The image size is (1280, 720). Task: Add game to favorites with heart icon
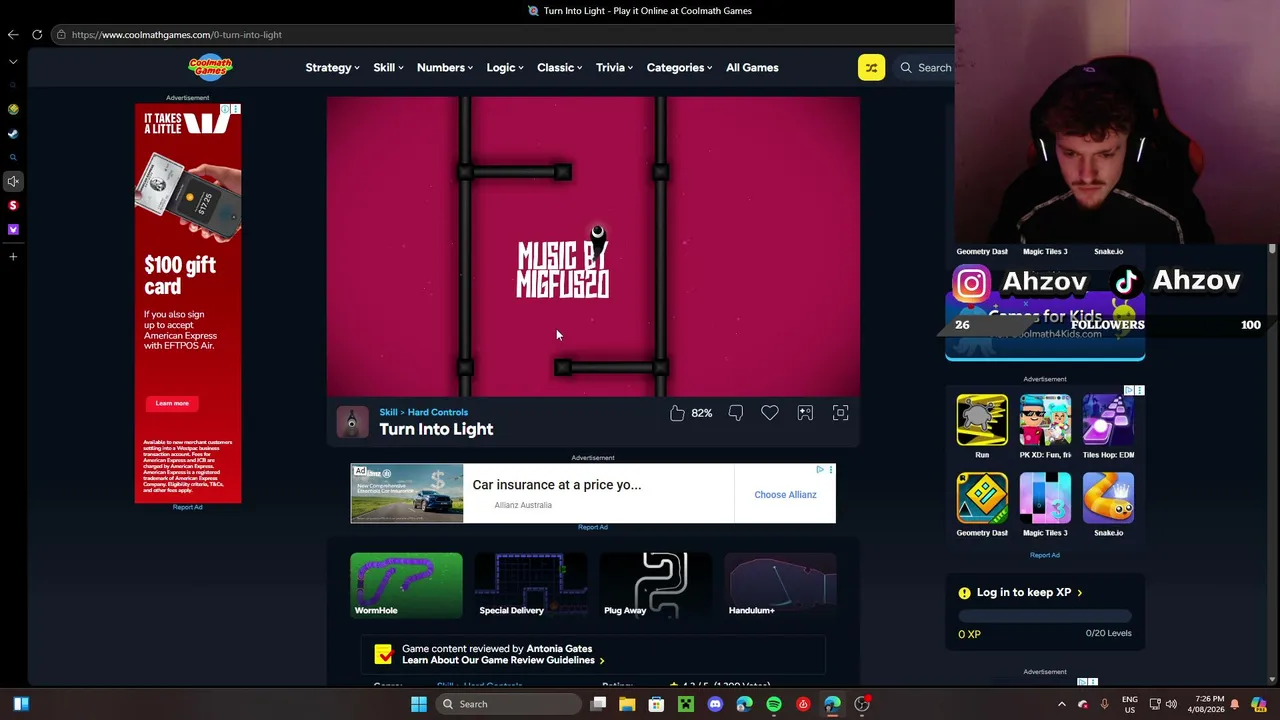click(770, 413)
